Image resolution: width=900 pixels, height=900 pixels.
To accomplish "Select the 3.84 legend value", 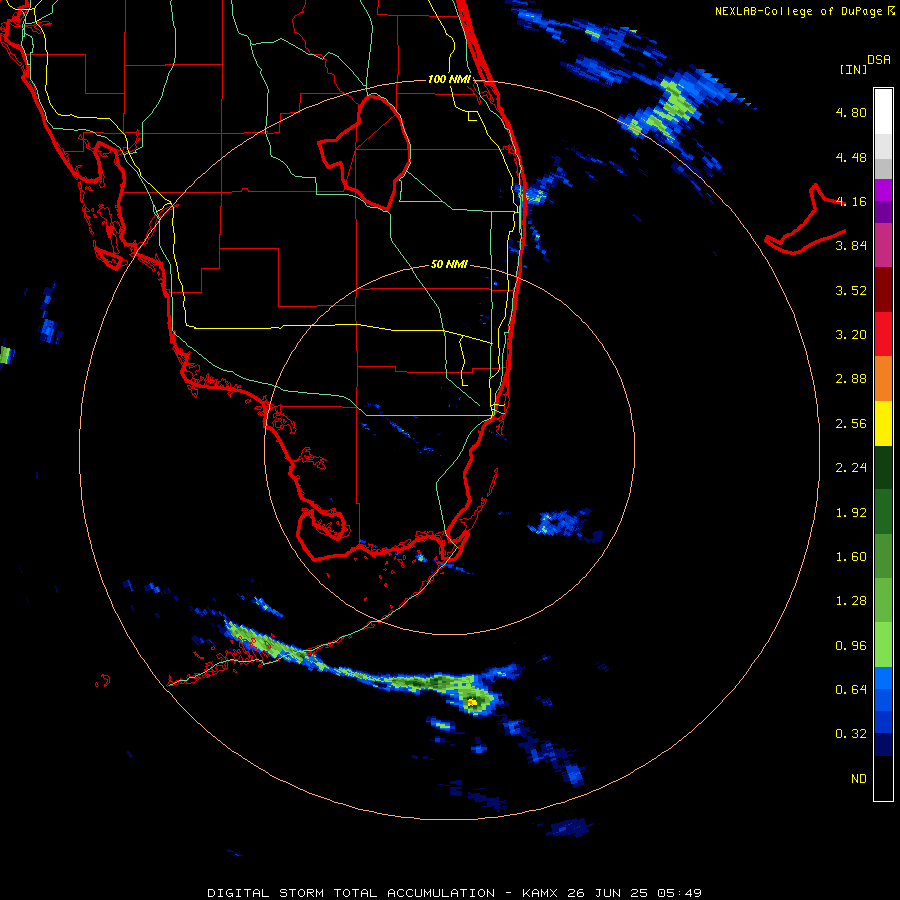I will tap(851, 246).
